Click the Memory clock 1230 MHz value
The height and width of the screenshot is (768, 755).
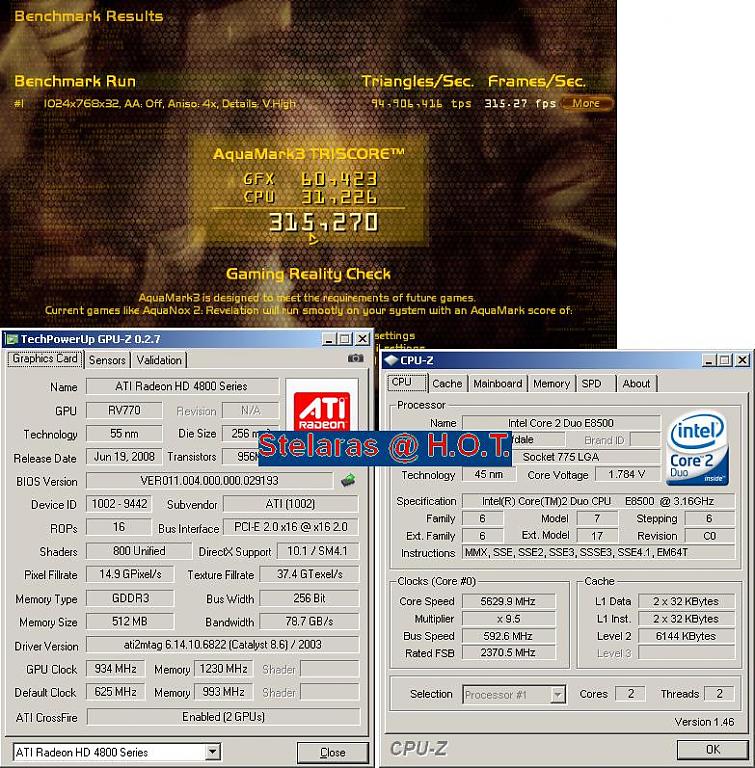click(x=223, y=669)
